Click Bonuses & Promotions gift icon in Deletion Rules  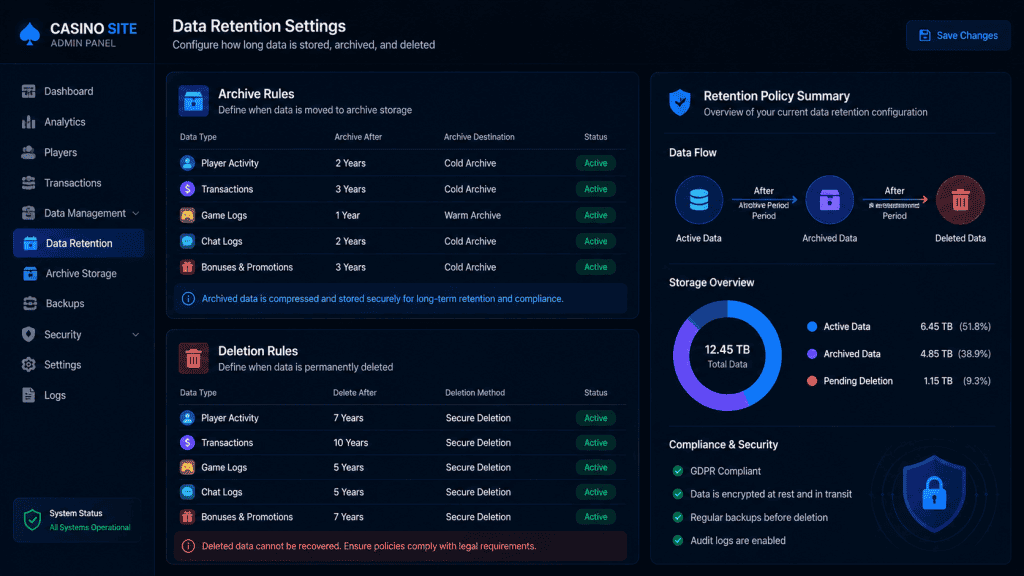[187, 517]
